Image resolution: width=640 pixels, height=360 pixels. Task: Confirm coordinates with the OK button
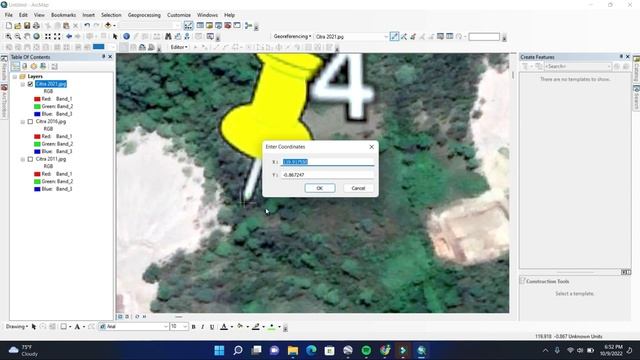click(x=320, y=188)
